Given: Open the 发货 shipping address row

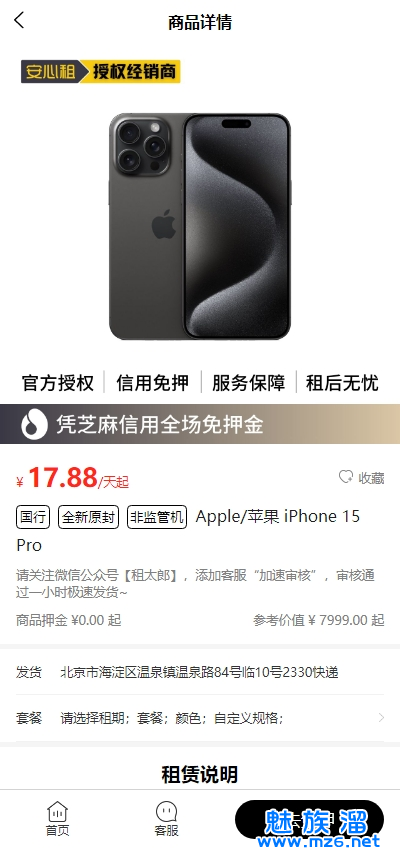Looking at the screenshot, I should 200,672.
